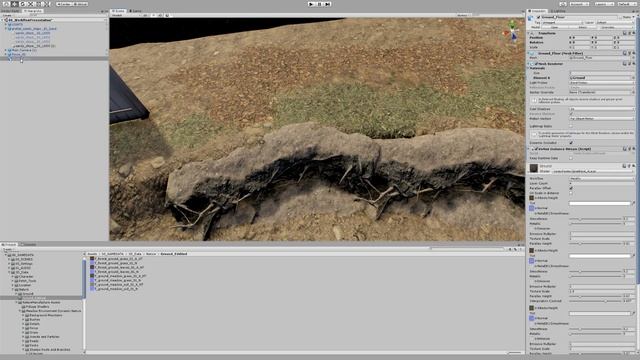
Task: Toggle the Receive Shadows checkbox
Action: 571,114
